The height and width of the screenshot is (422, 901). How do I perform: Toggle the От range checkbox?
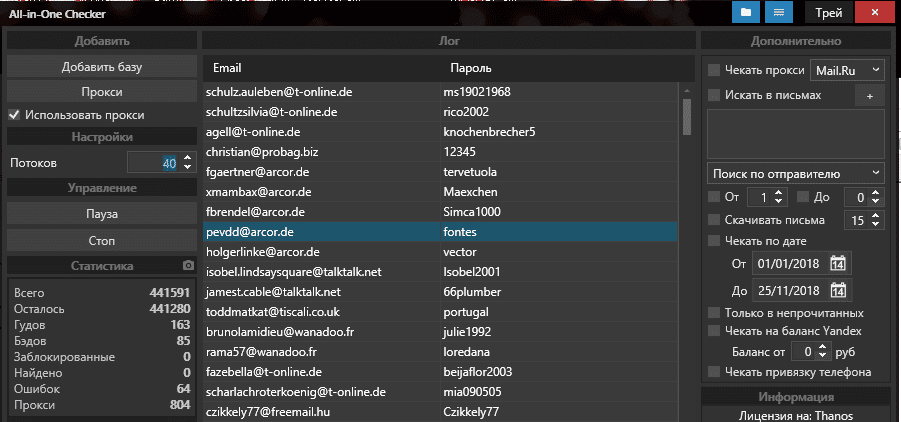[x=714, y=197]
